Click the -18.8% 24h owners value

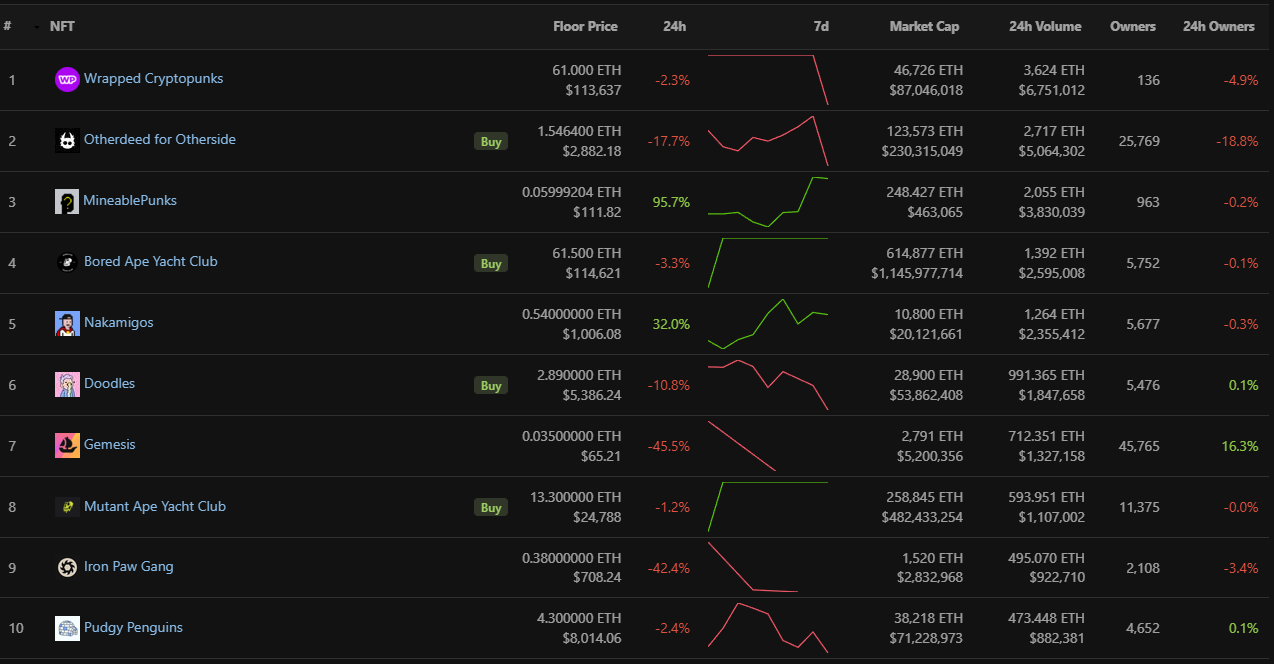tap(1237, 141)
